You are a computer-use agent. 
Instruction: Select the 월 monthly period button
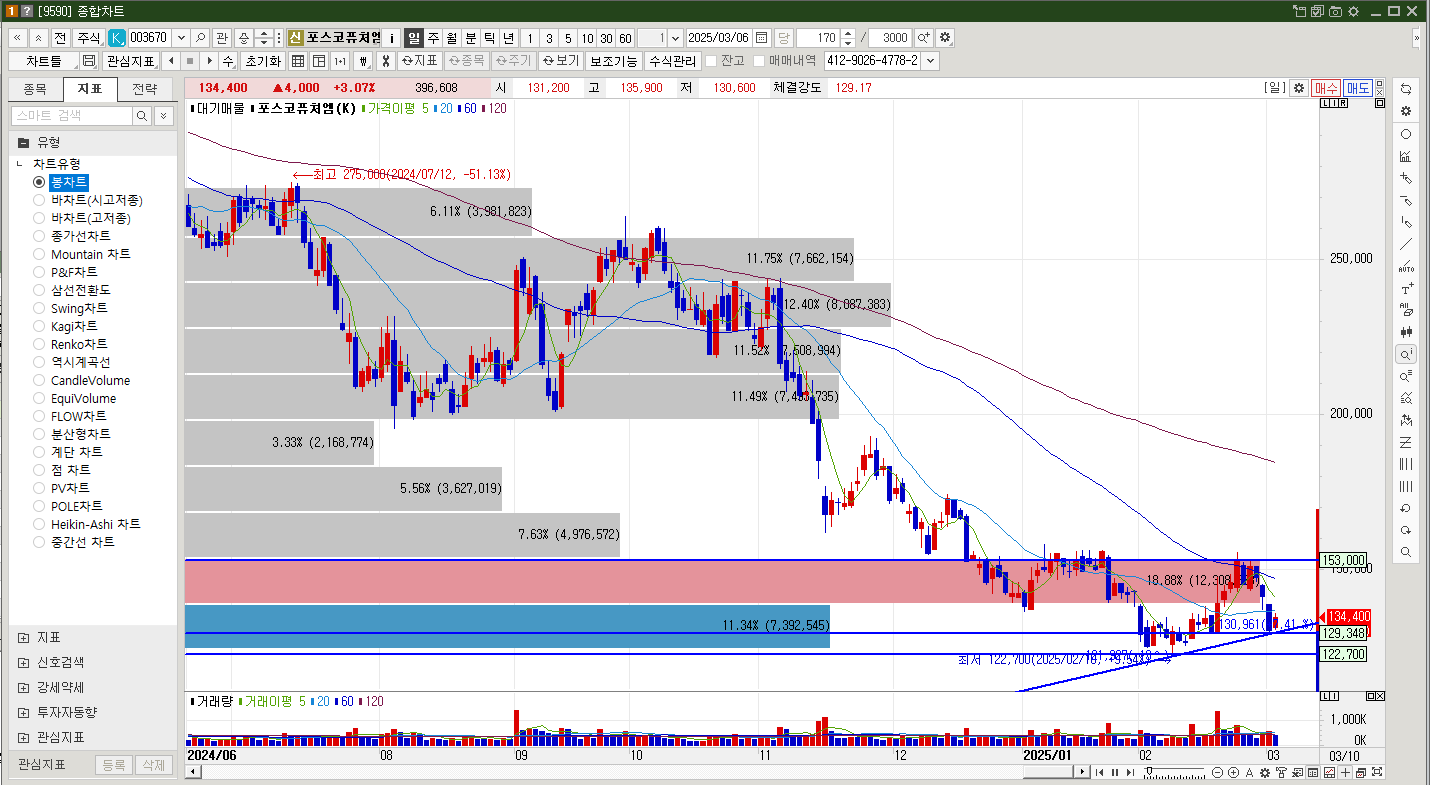pos(452,37)
